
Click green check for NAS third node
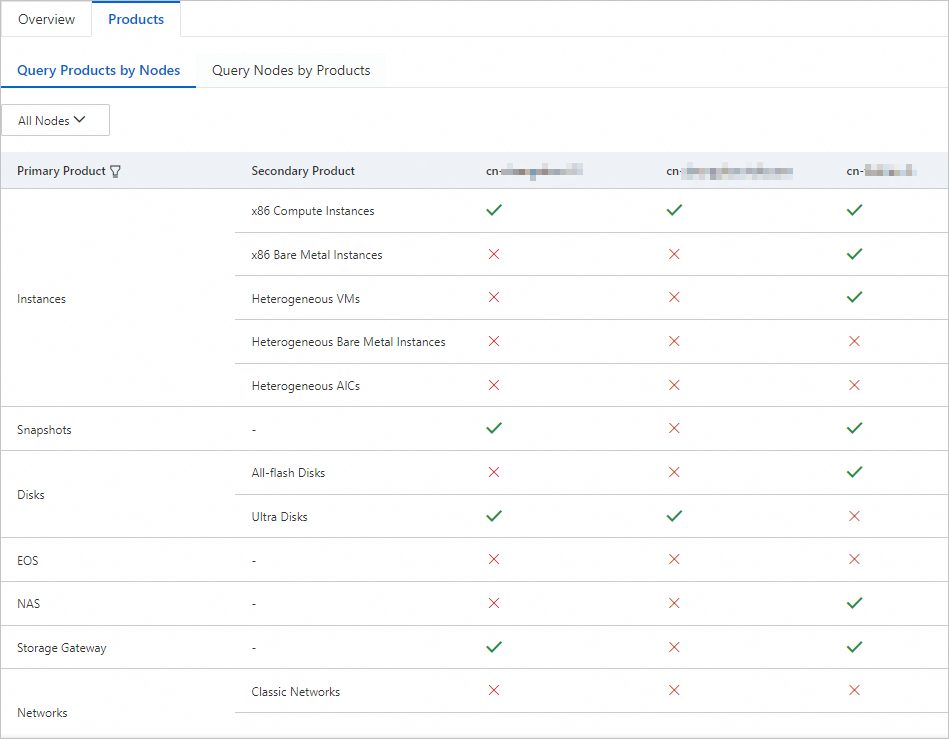point(854,603)
